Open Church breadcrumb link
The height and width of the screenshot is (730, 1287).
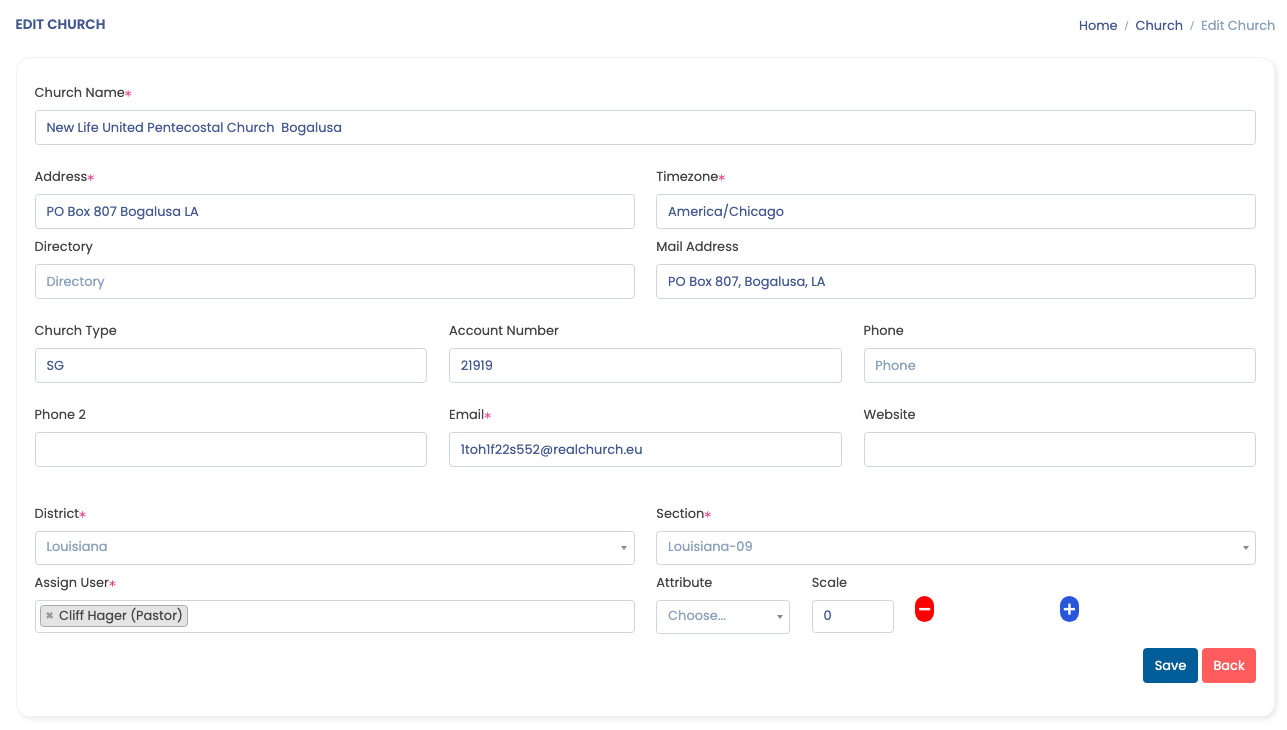[1159, 26]
